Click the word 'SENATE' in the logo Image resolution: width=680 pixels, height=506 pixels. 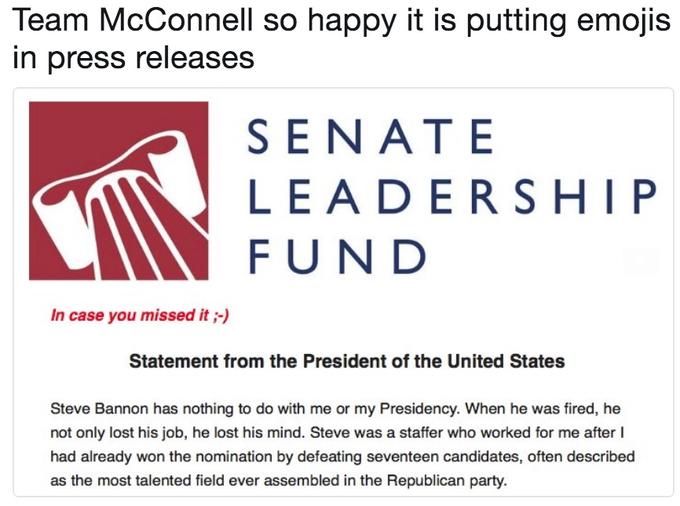coord(371,136)
